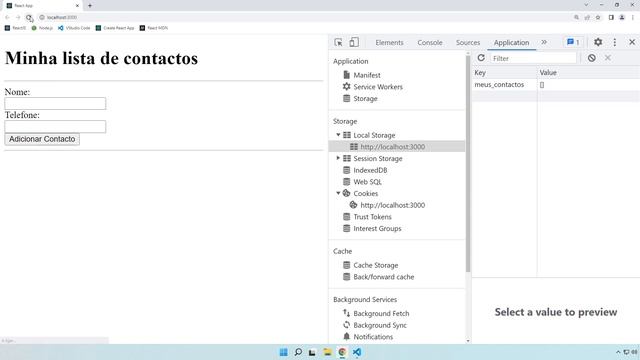Screen dimensions: 640x360
Task: Select the Application tab
Action: point(511,42)
